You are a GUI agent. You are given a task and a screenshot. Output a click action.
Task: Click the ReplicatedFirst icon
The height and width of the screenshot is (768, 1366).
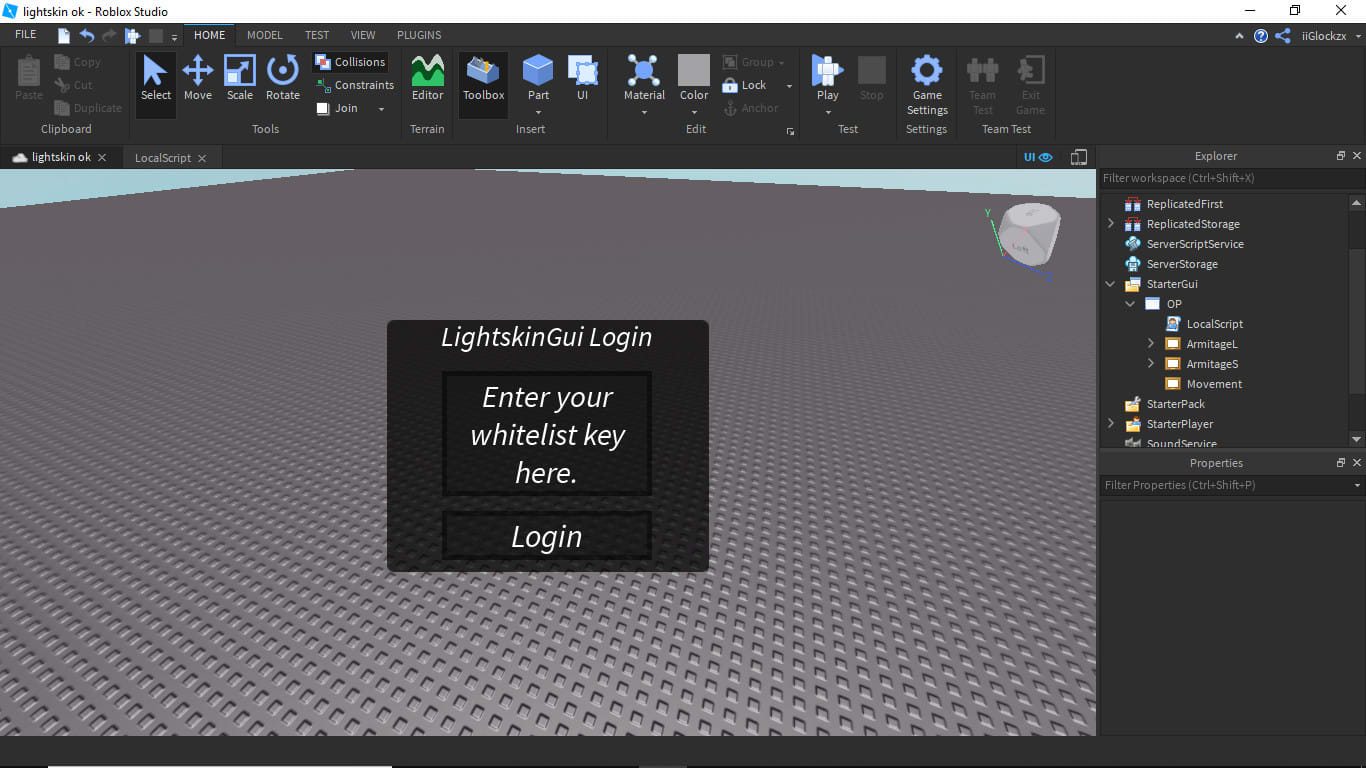pos(1133,204)
